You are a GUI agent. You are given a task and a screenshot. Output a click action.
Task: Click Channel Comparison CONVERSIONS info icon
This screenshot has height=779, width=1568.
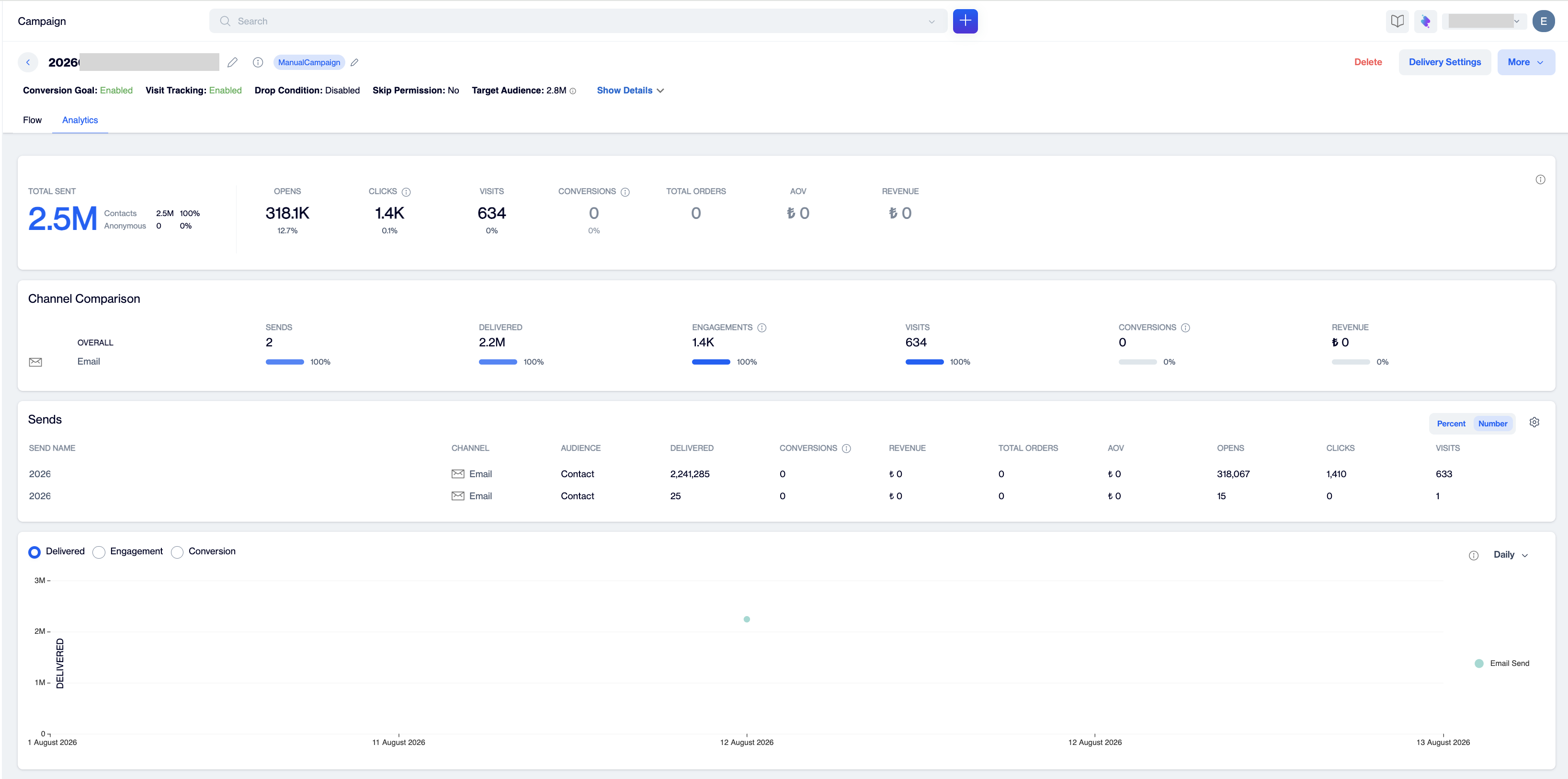(x=1185, y=328)
